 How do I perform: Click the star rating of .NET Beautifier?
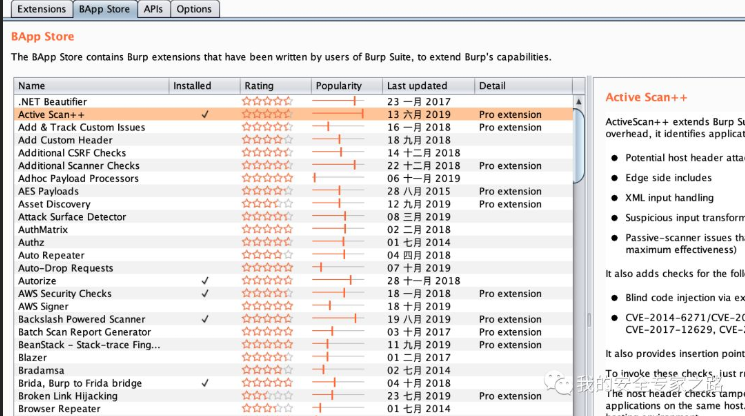267,101
